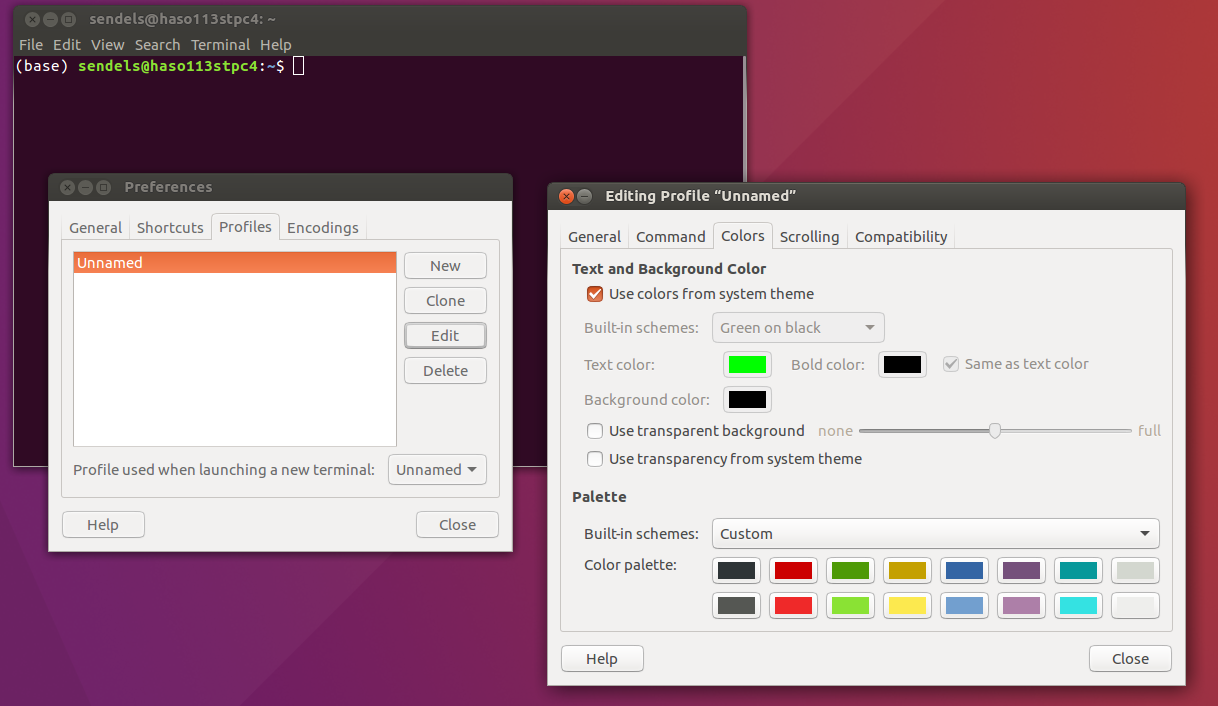Open the Palette Built-in schemes Custom dropdown
The width and height of the screenshot is (1218, 706).
[x=935, y=534]
